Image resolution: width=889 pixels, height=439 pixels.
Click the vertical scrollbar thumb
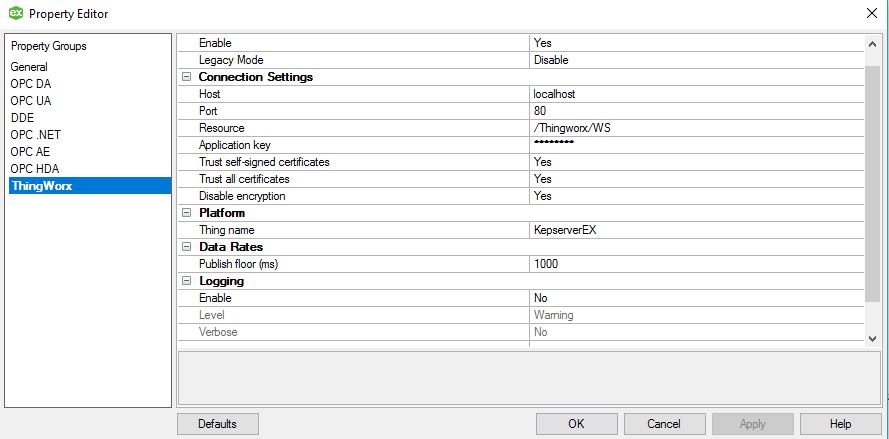(873, 184)
